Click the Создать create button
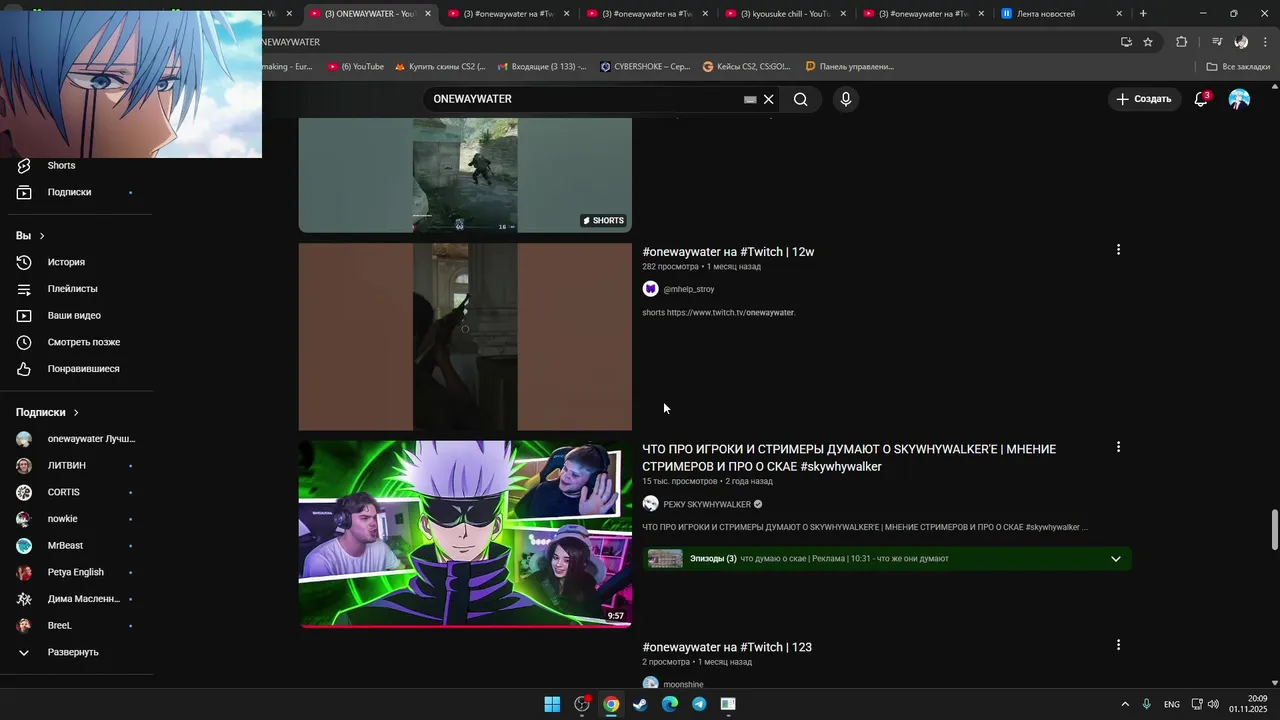1280x720 pixels. click(1143, 99)
